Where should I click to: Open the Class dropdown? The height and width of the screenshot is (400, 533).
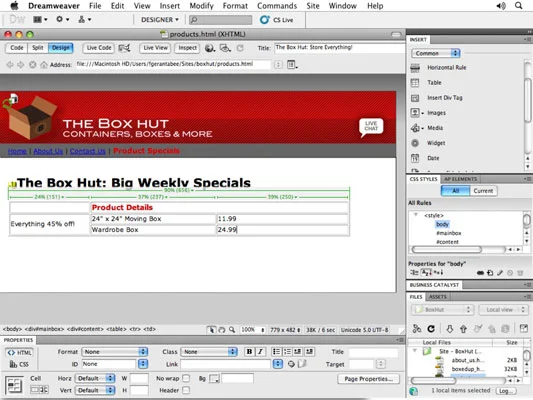point(209,351)
